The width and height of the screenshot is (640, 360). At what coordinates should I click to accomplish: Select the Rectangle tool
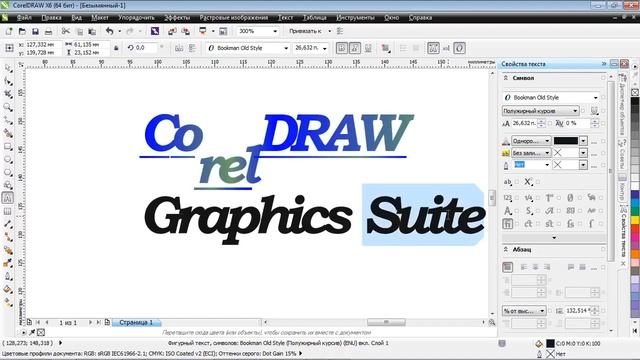pyautogui.click(x=8, y=146)
